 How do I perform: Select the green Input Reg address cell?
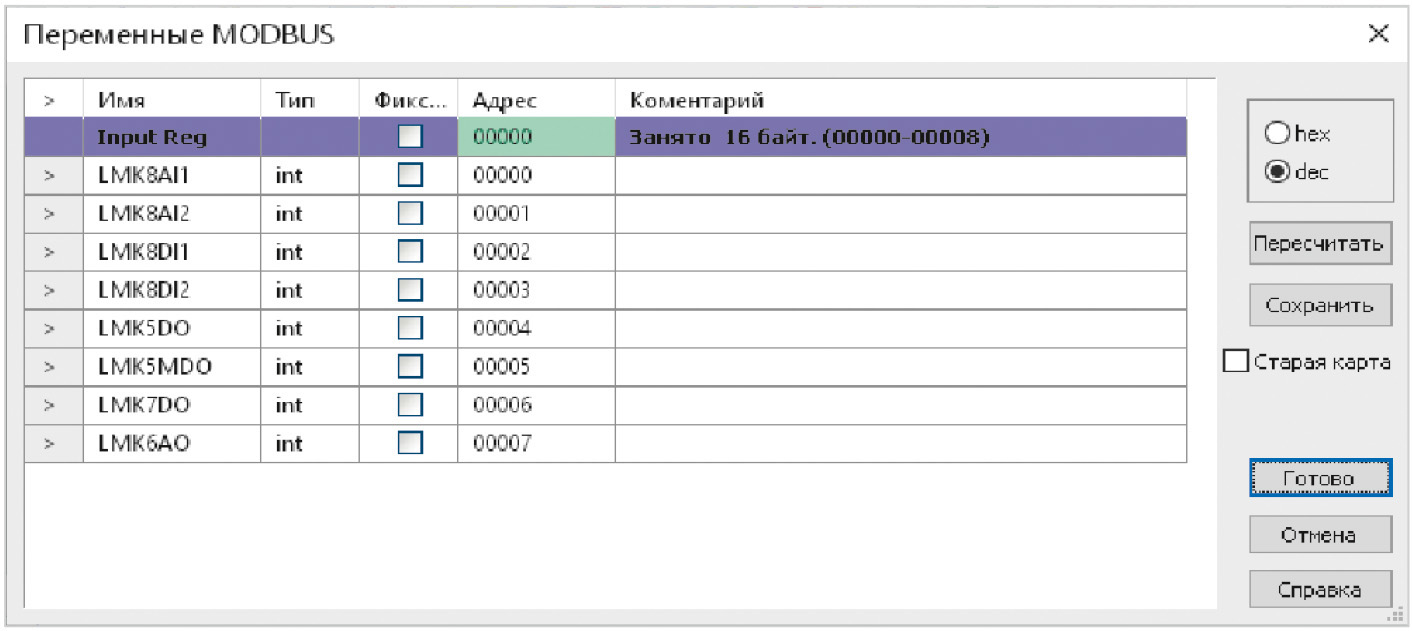[x=535, y=137]
